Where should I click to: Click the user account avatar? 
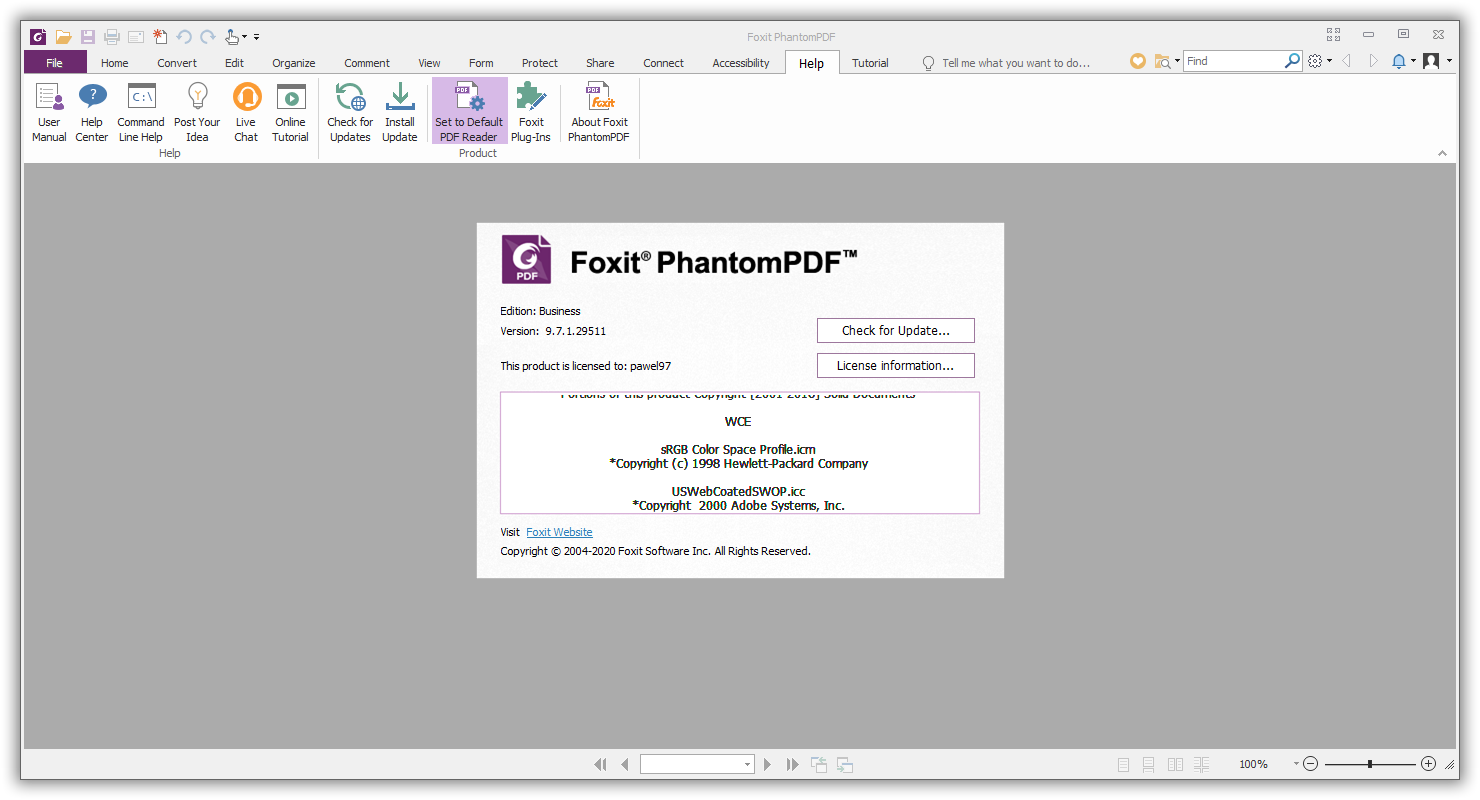[1431, 61]
